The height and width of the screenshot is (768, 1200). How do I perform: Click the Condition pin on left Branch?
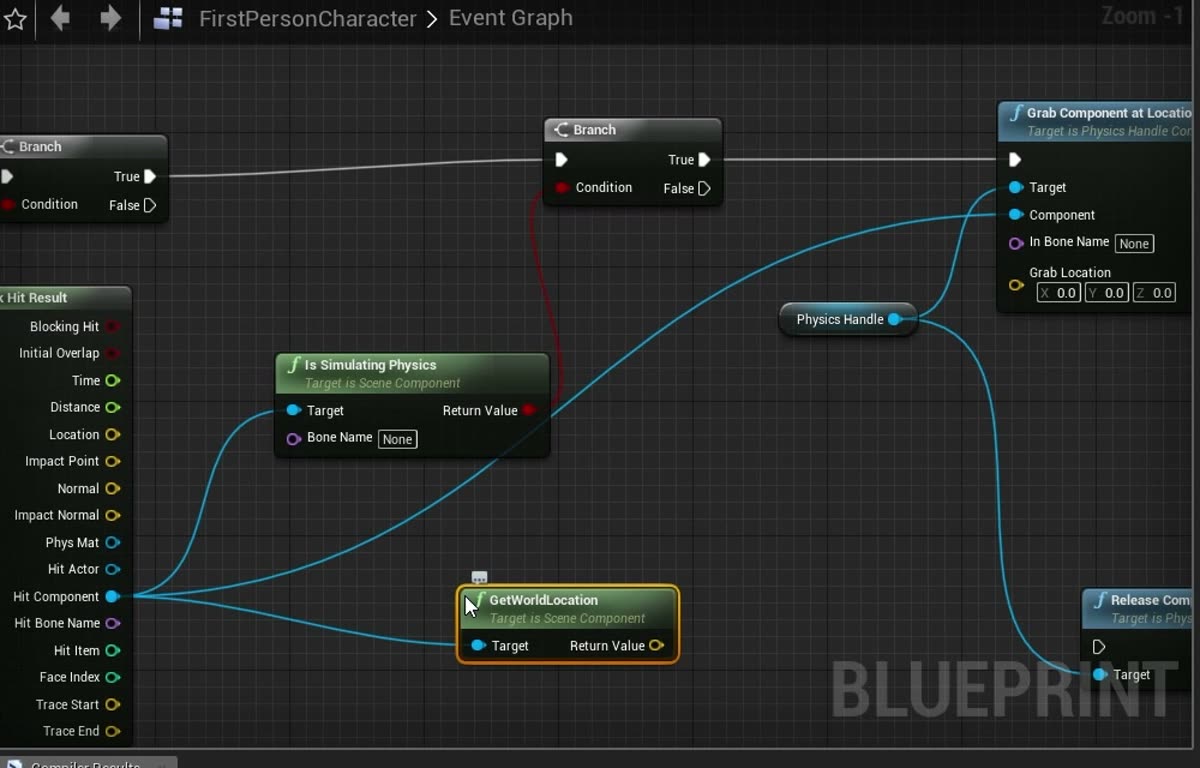coord(9,204)
